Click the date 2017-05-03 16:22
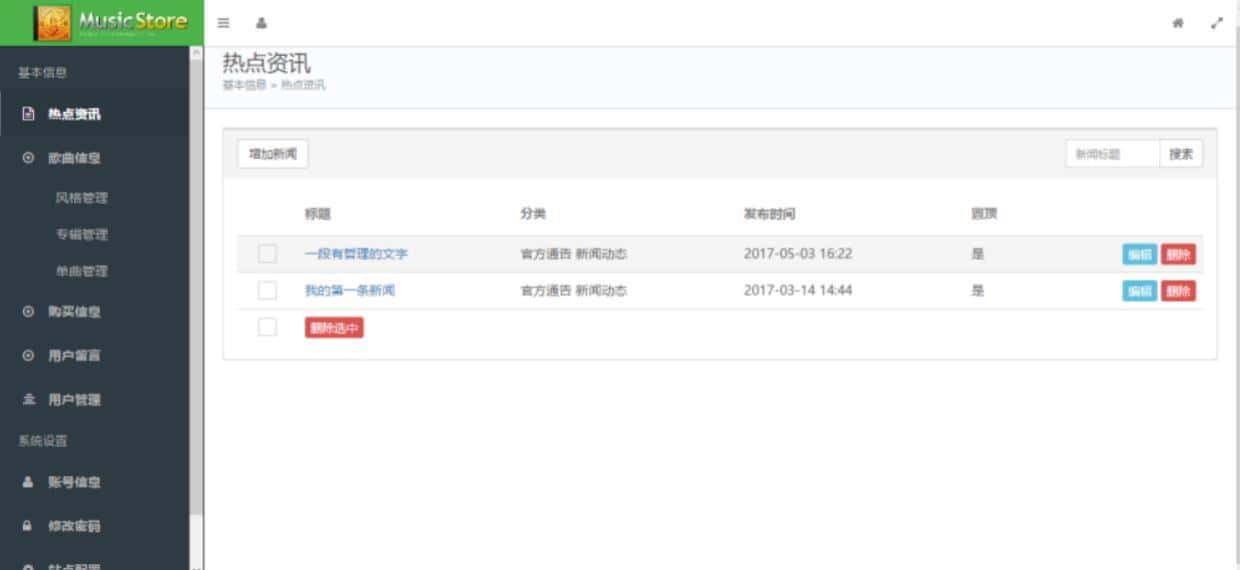 tap(798, 254)
